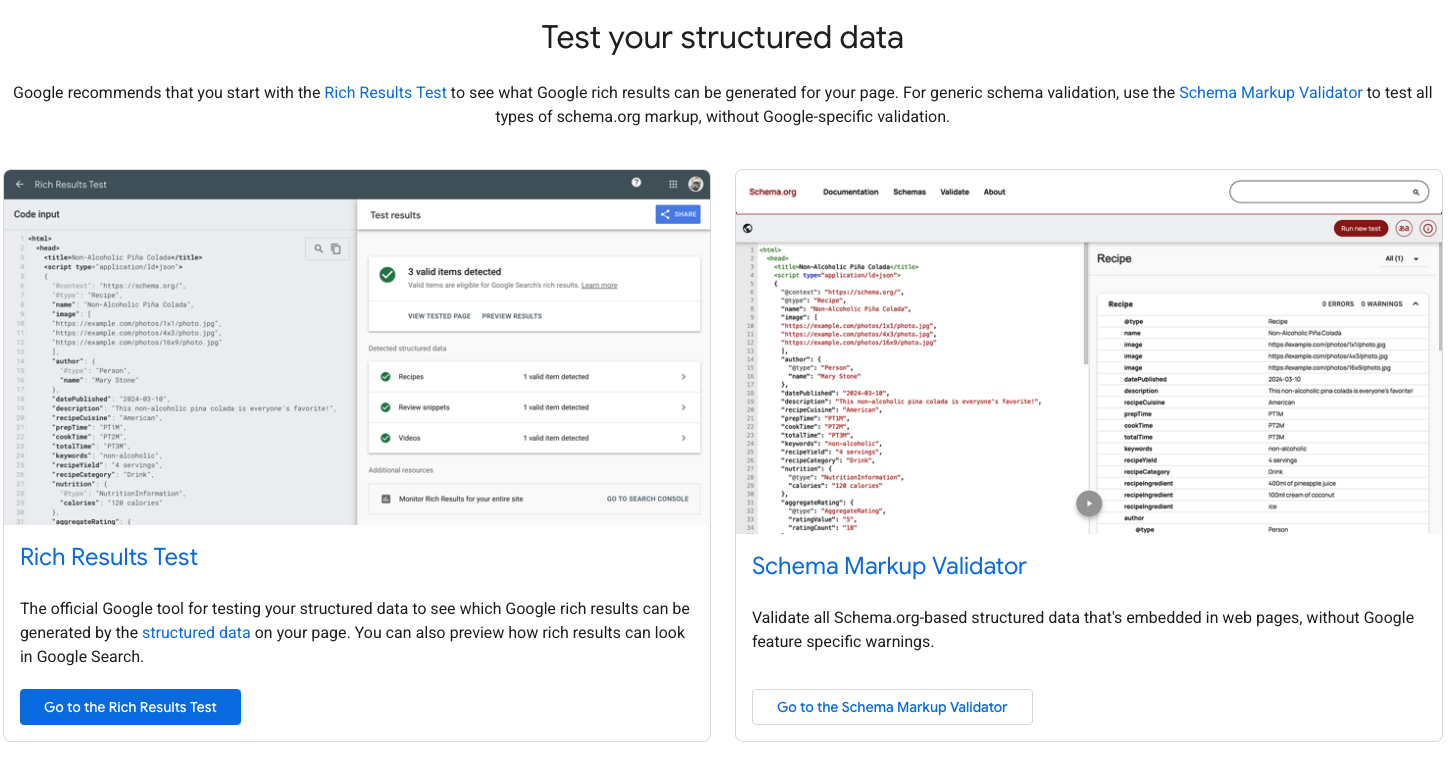Click the language switch icon
The height and width of the screenshot is (766, 1450).
pos(1404,229)
